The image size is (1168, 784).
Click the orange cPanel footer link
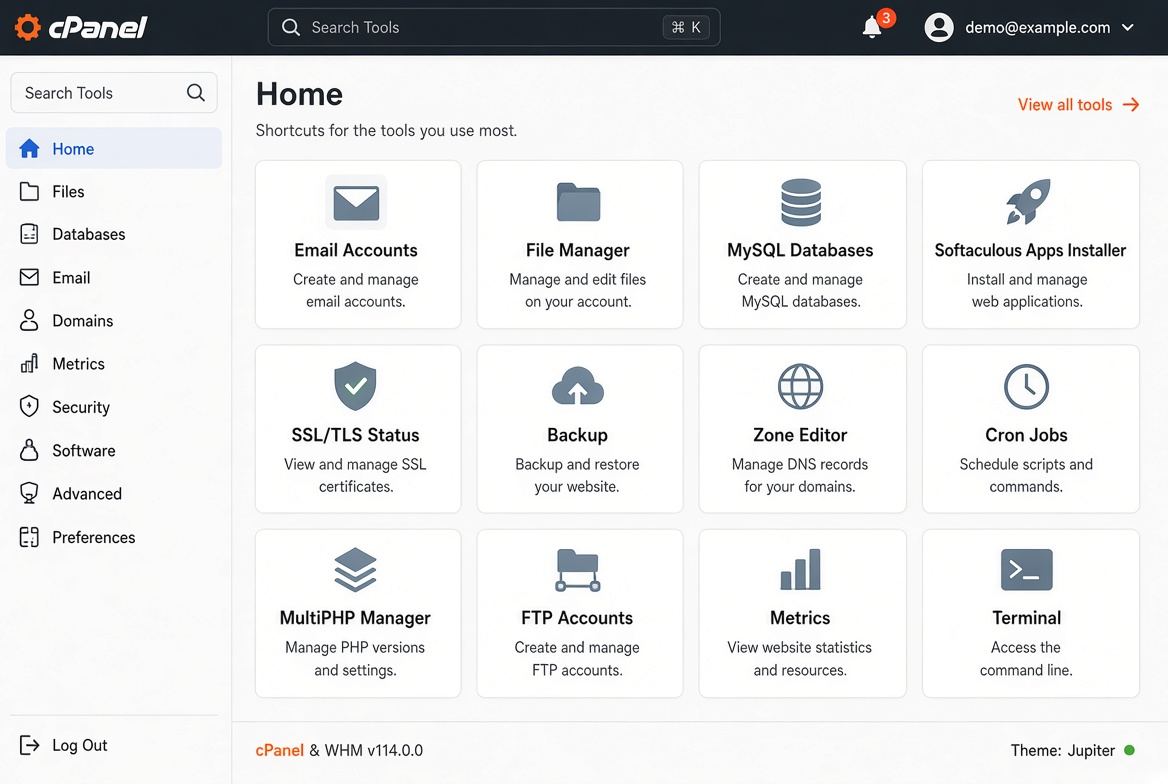pos(279,750)
